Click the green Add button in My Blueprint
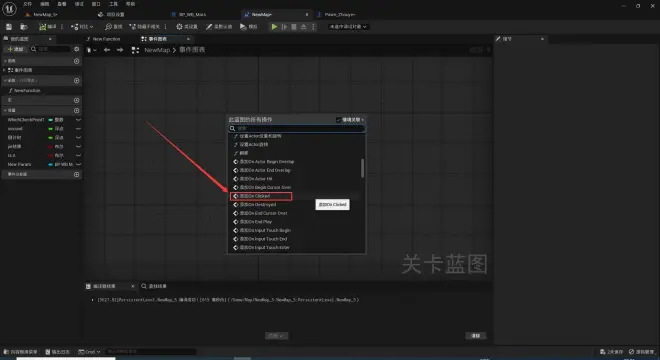This screenshot has height=360, width=660. coord(16,49)
